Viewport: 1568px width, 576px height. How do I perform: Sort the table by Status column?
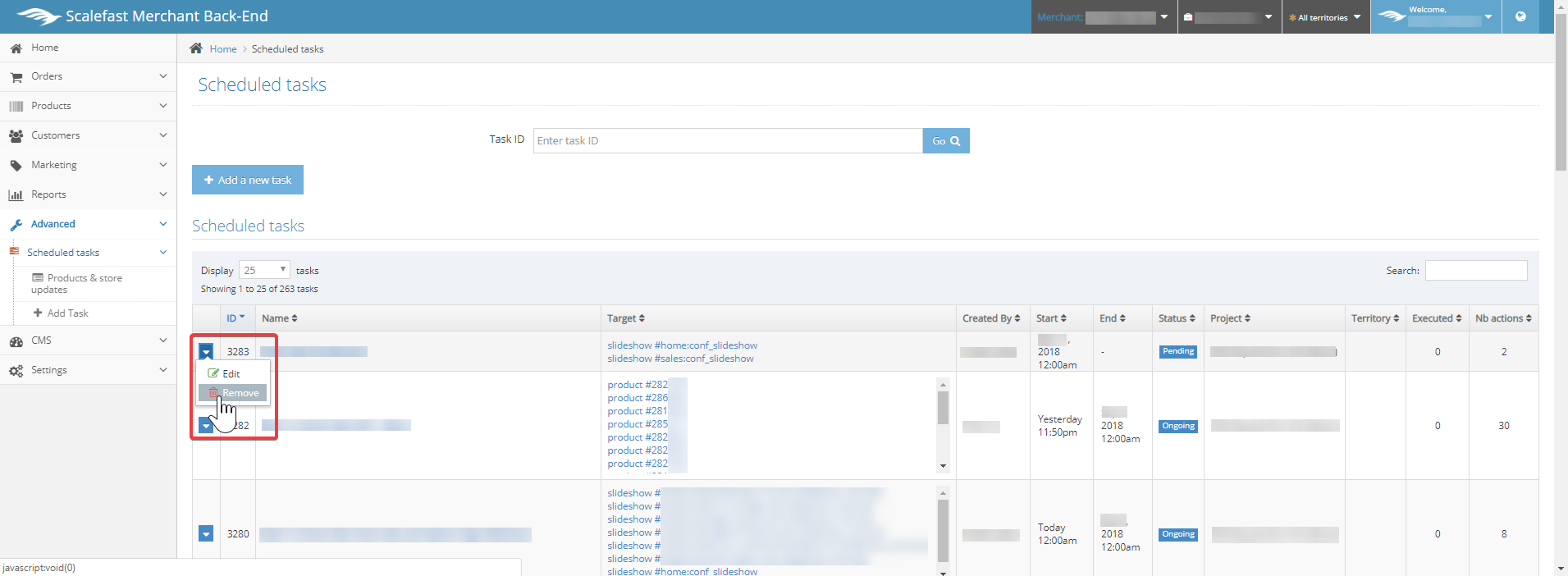pos(1177,318)
